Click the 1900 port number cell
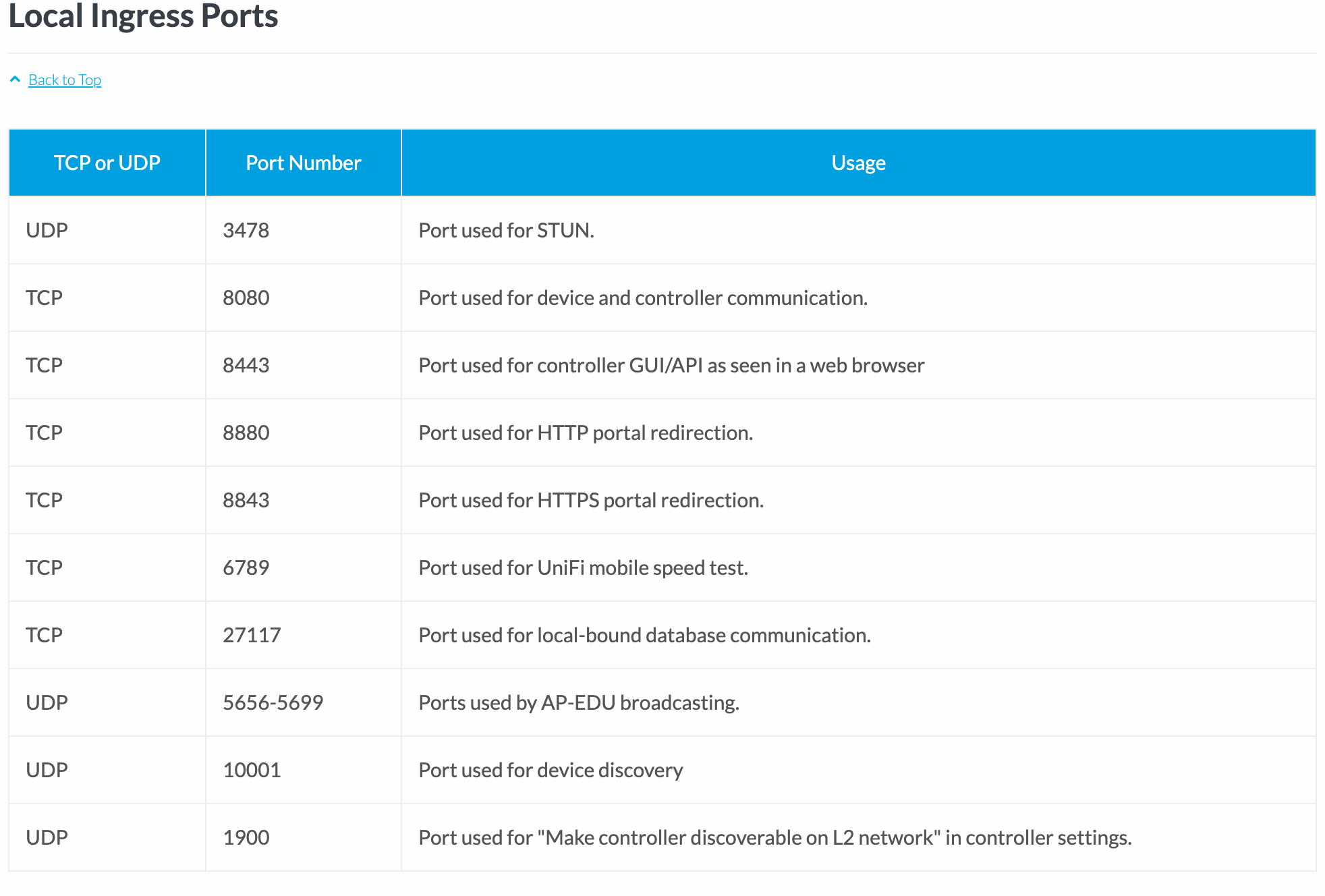 pyautogui.click(x=246, y=837)
